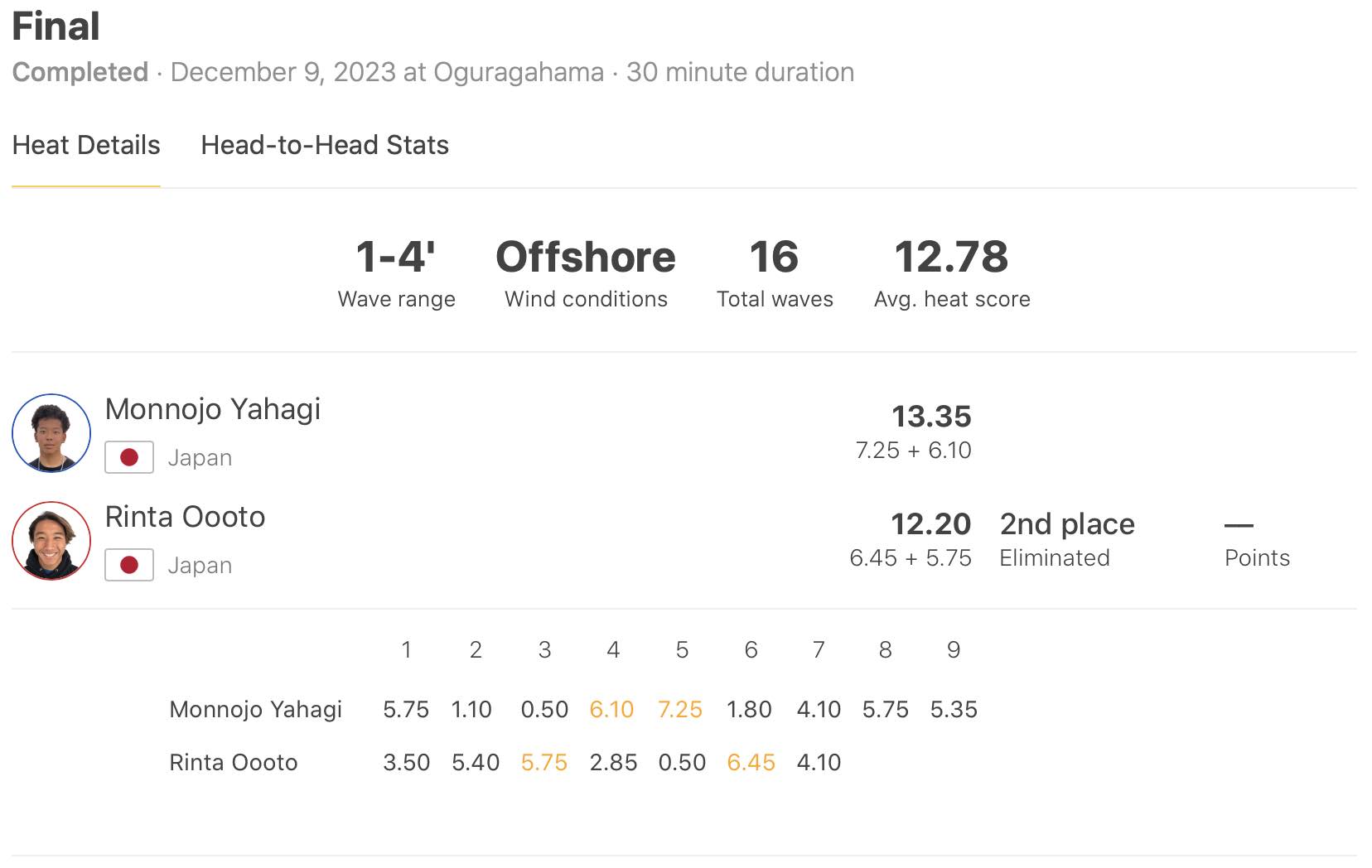Viewport: 1372px width, 868px height.
Task: Select Monnojo Yahagi's 7.25 wave score
Action: [x=680, y=710]
